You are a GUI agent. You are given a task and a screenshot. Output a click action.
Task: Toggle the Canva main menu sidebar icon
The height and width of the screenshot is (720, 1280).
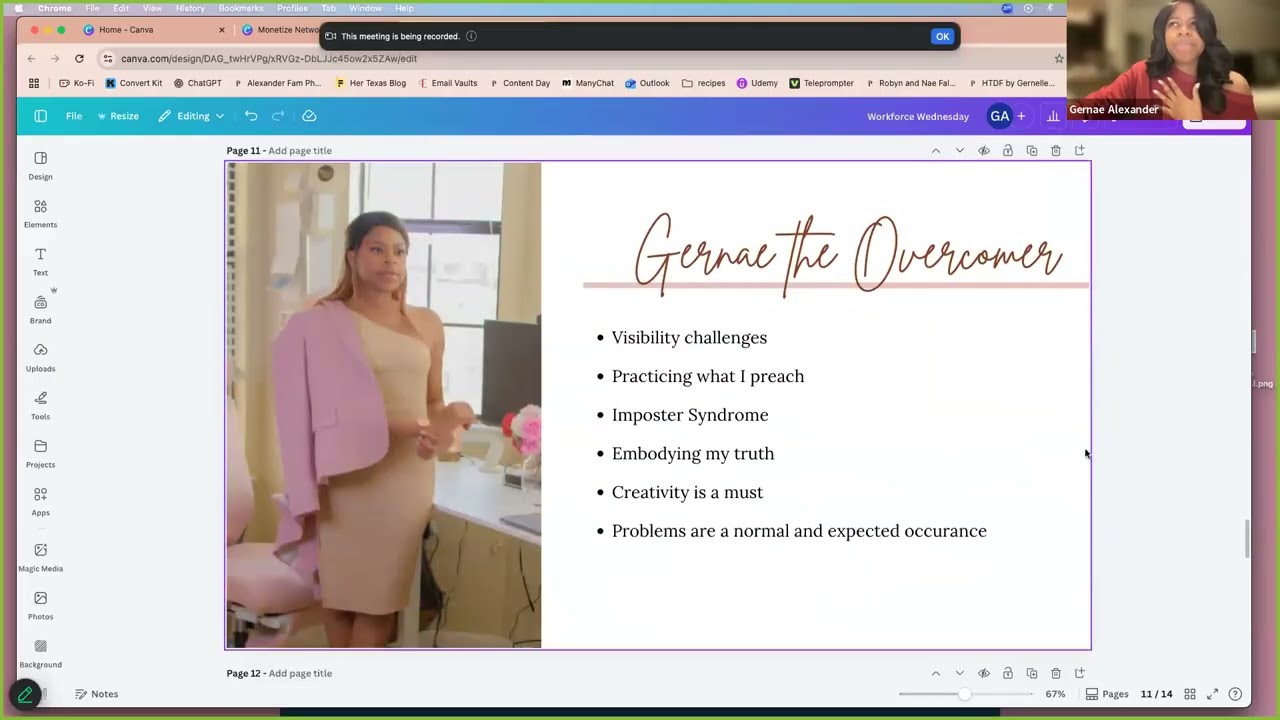(x=40, y=116)
